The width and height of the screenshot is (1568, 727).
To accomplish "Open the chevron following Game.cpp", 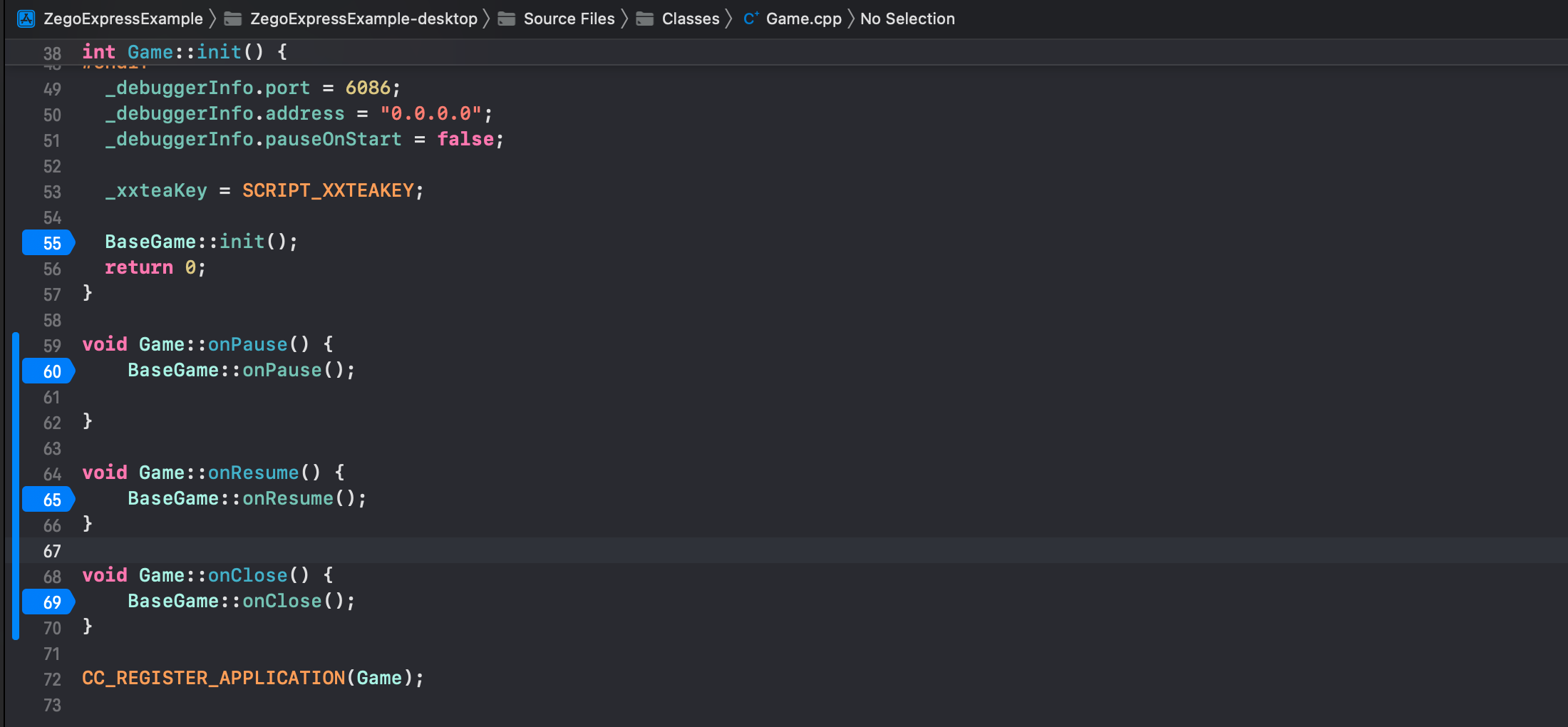I will pyautogui.click(x=850, y=19).
